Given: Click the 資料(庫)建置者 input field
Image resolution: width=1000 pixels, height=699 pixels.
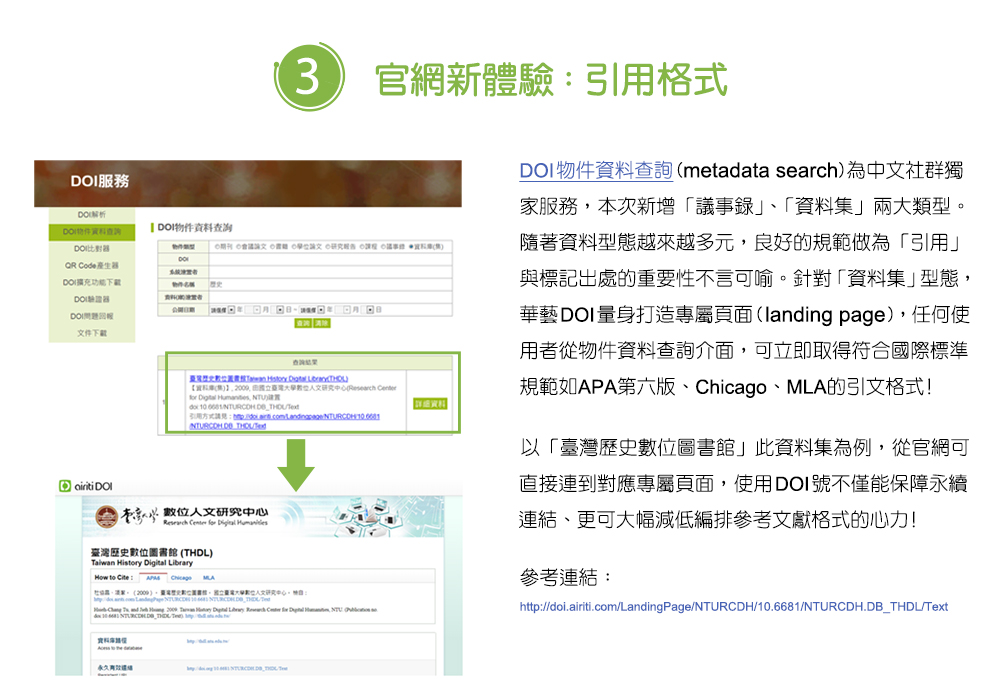Looking at the screenshot, I should point(330,297).
